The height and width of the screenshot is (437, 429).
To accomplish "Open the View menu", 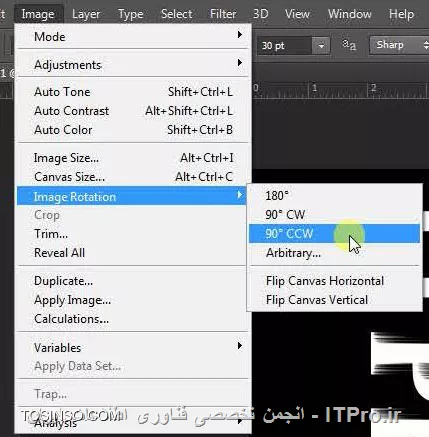I will point(297,14).
